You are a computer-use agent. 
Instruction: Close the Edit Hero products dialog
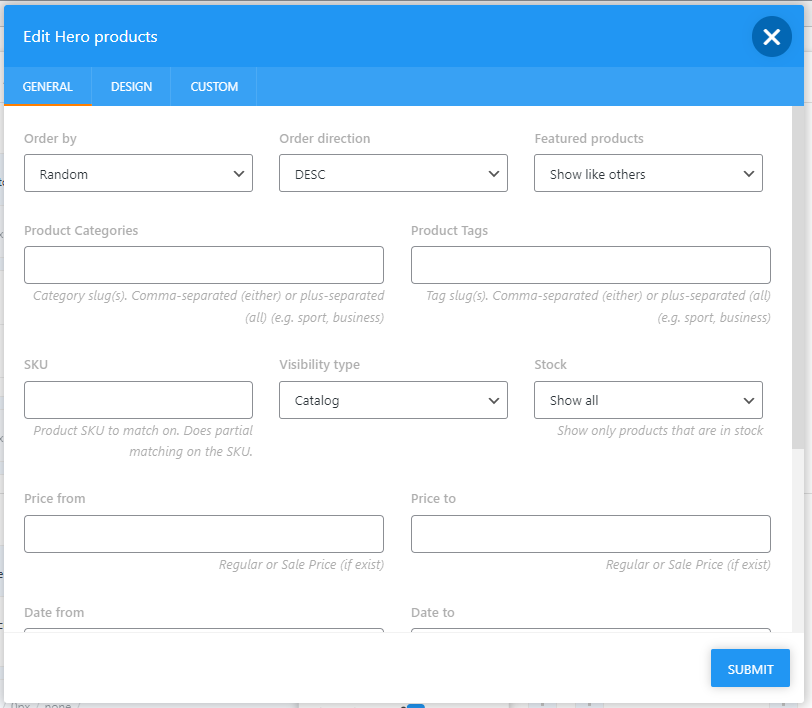coord(771,37)
